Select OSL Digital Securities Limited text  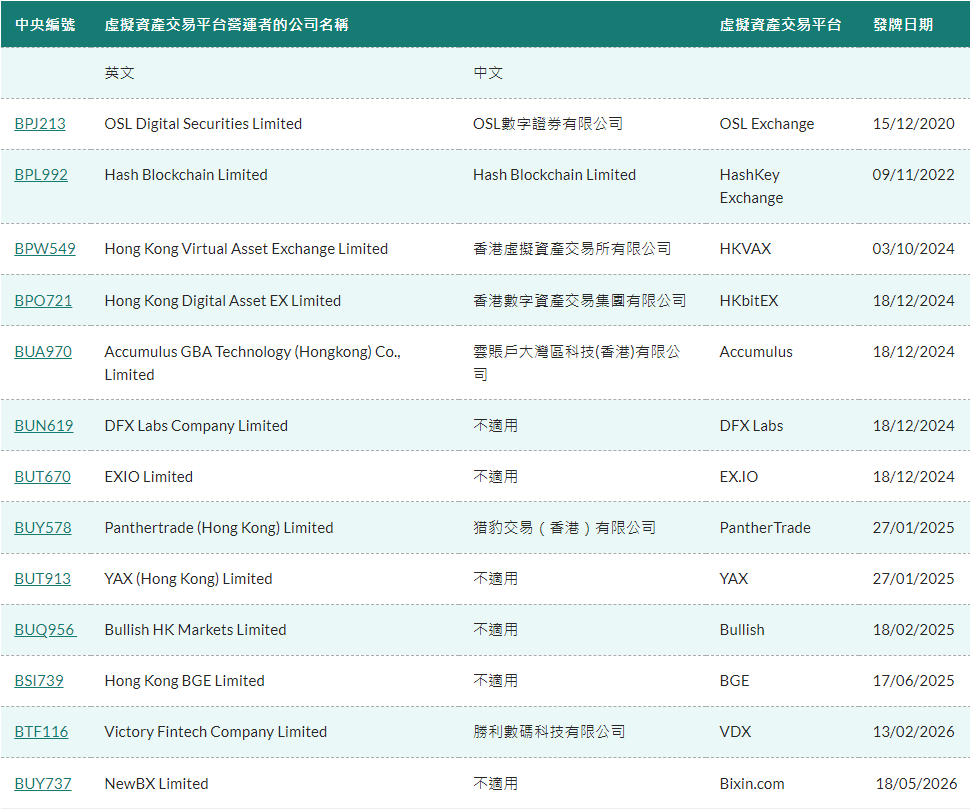(x=203, y=124)
